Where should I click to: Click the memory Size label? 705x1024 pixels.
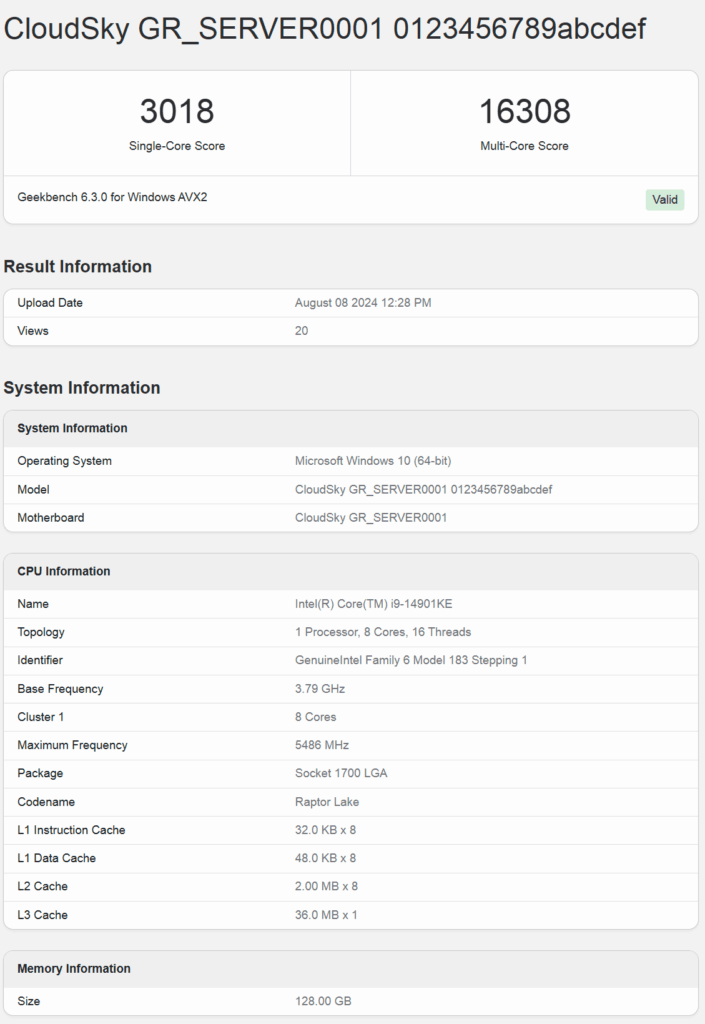coord(29,1001)
